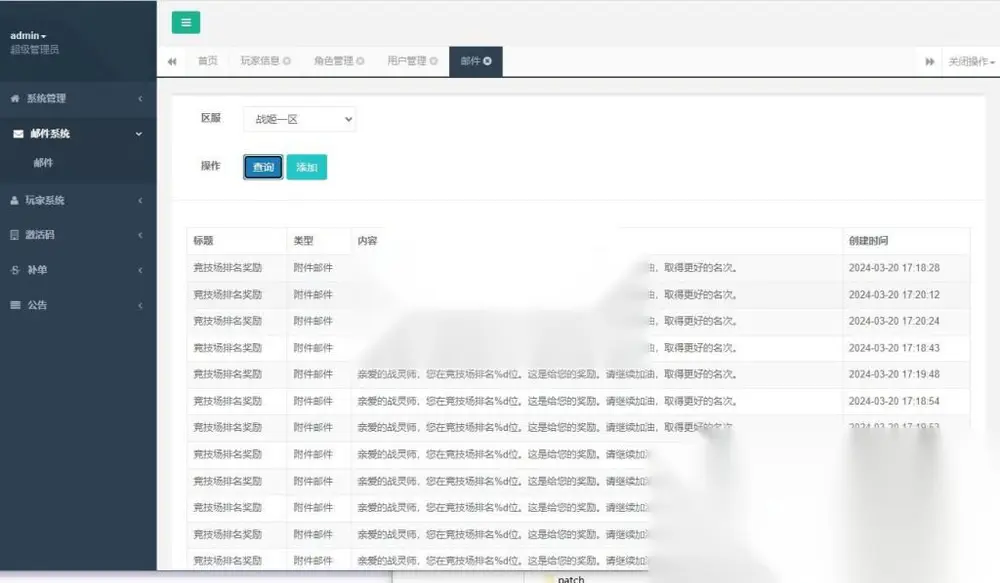Image resolution: width=1000 pixels, height=583 pixels.
Task: Expand the 补单 menu chevron
Action: coord(140,270)
